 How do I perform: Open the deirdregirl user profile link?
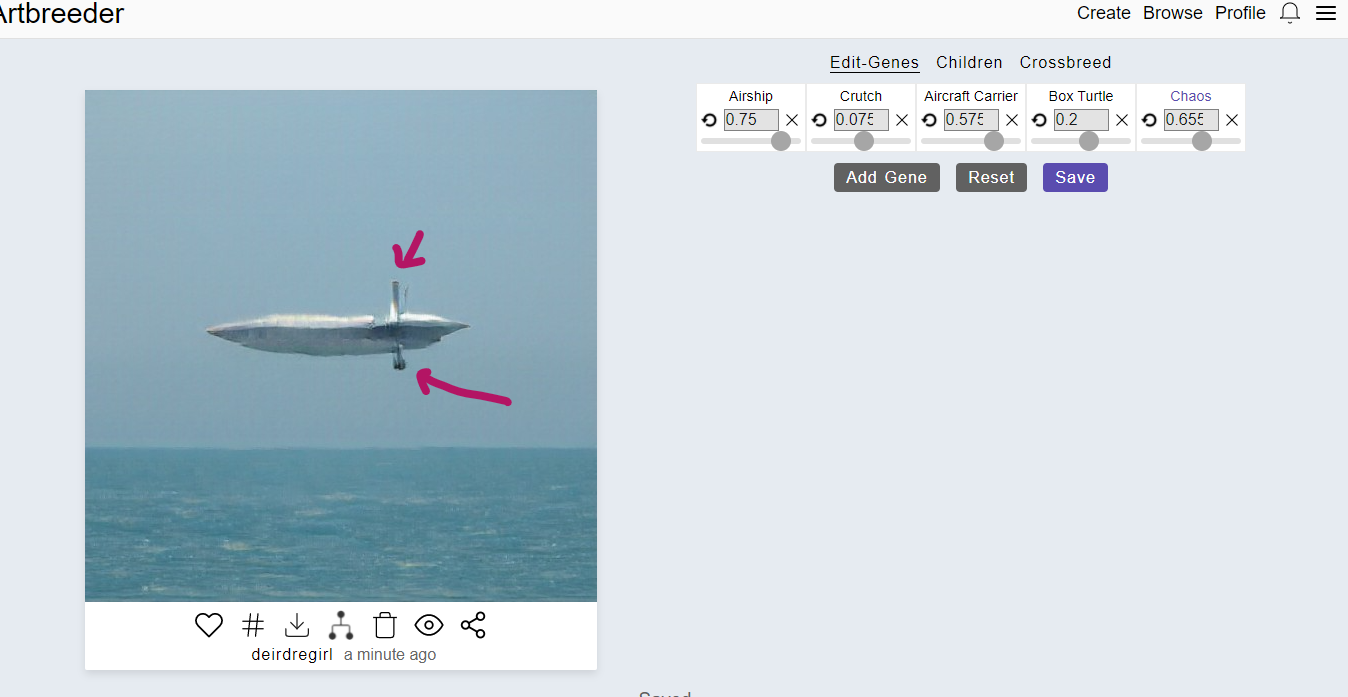click(292, 655)
